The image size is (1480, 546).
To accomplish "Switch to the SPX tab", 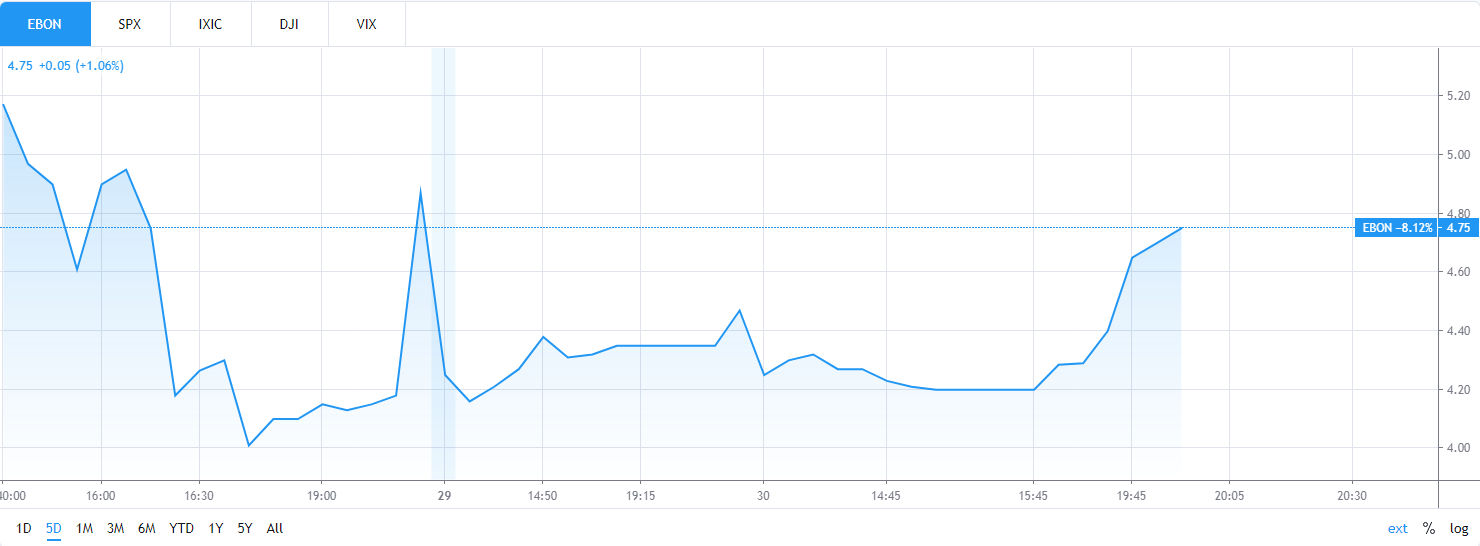I will click(130, 24).
